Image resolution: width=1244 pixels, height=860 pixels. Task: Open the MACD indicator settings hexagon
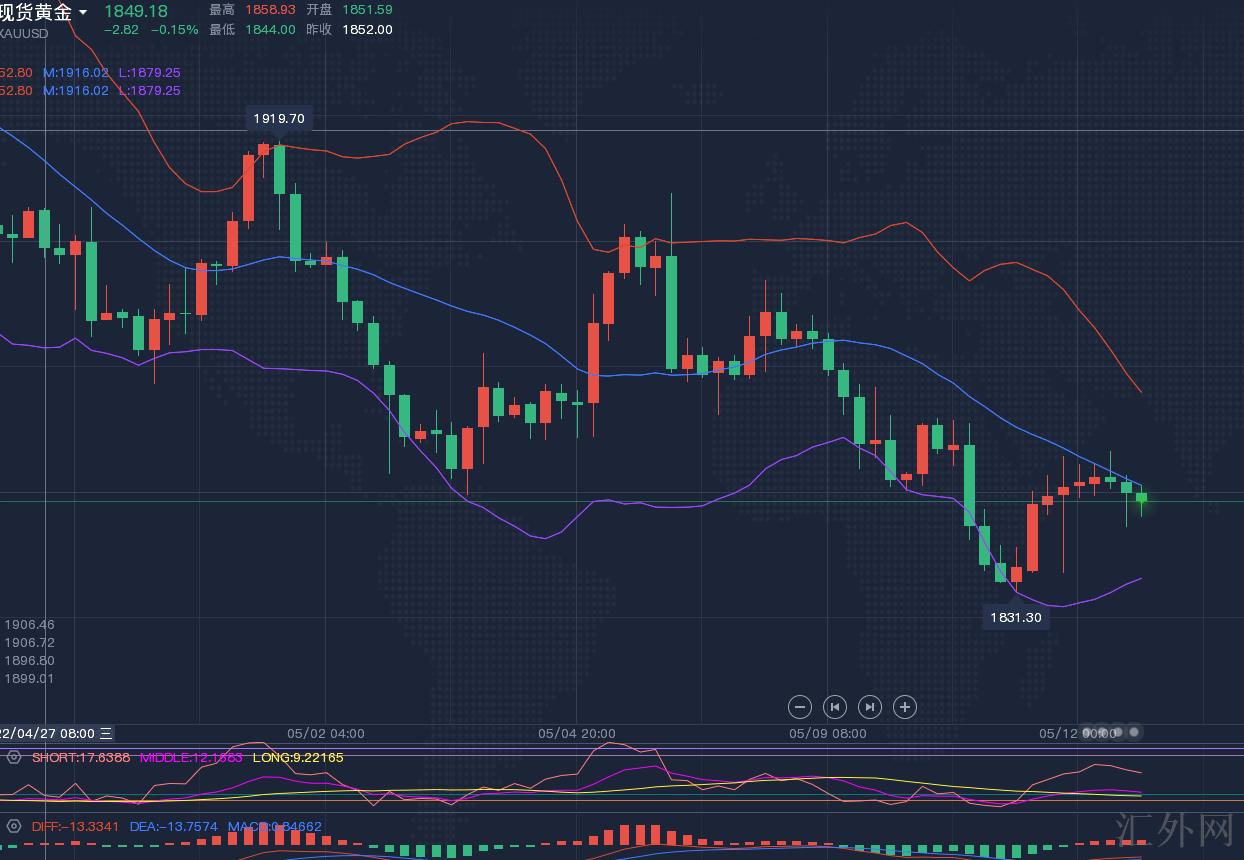tap(13, 827)
